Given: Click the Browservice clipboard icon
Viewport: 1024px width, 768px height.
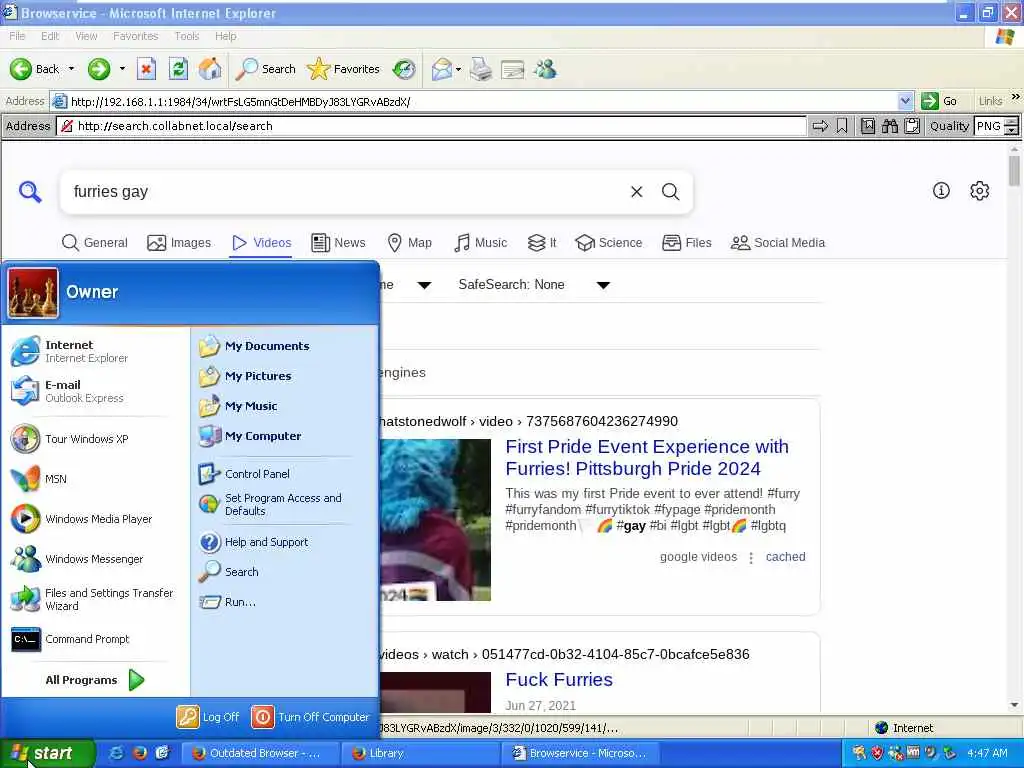Looking at the screenshot, I should (x=912, y=126).
